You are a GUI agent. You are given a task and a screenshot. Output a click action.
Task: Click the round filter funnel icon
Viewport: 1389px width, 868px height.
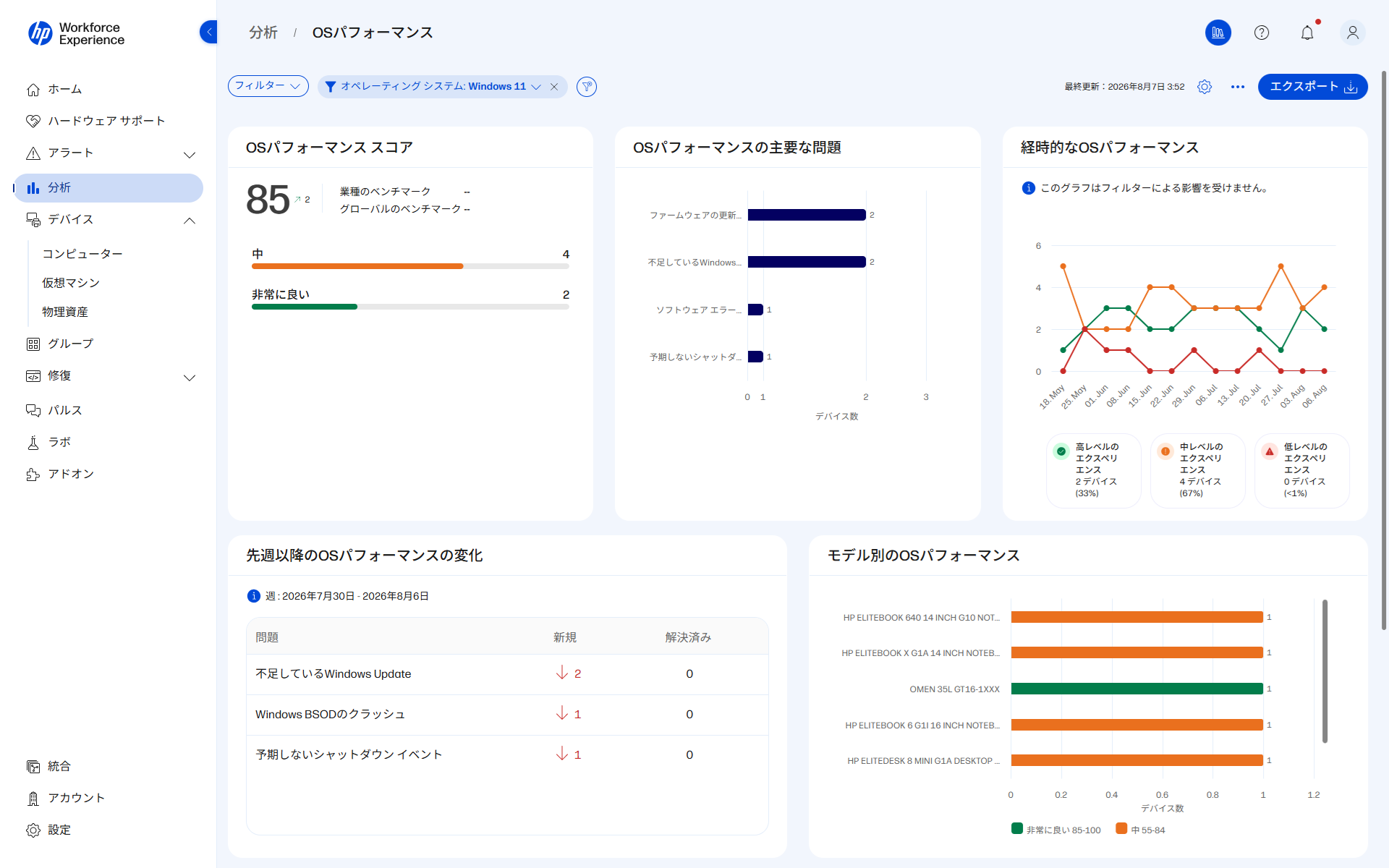click(587, 87)
